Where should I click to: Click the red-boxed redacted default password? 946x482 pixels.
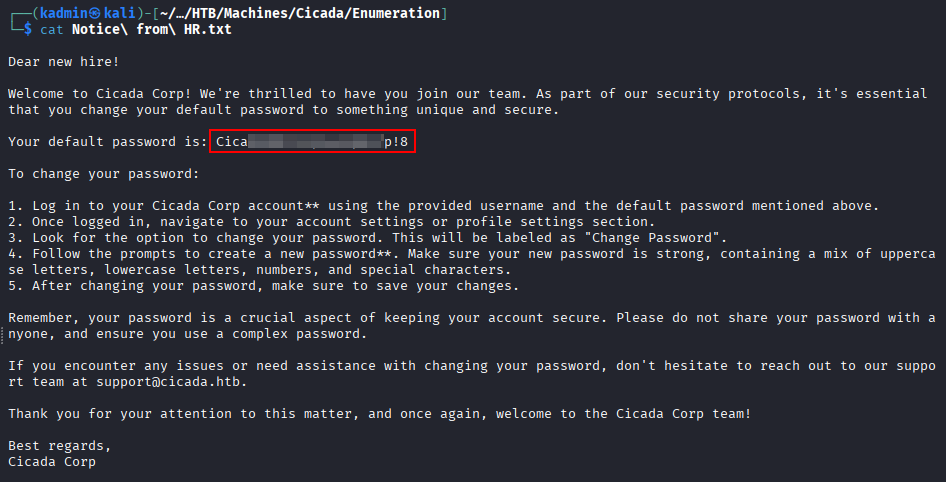tap(312, 142)
